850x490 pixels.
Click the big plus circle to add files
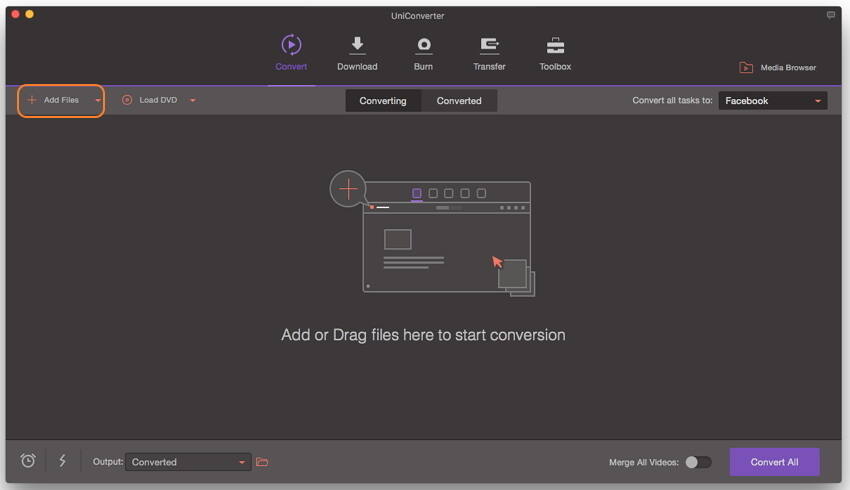348,189
